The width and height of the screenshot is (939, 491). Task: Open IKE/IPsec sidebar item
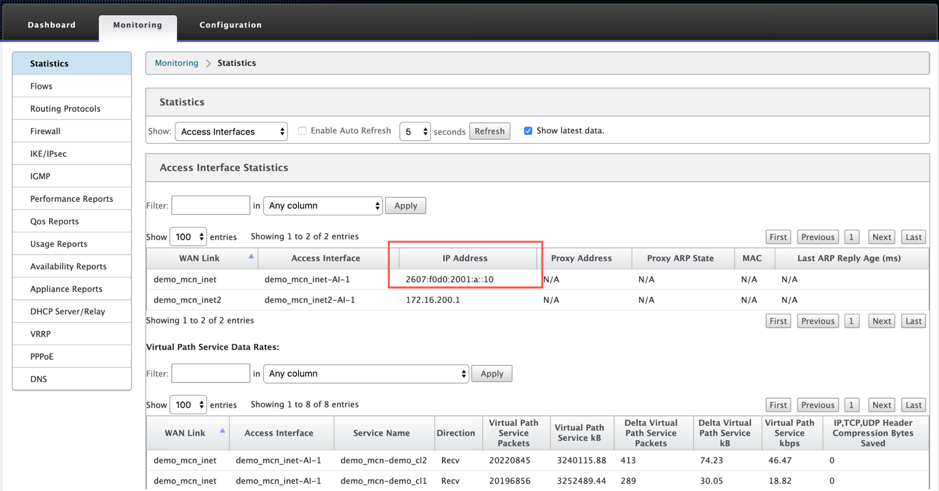point(72,154)
